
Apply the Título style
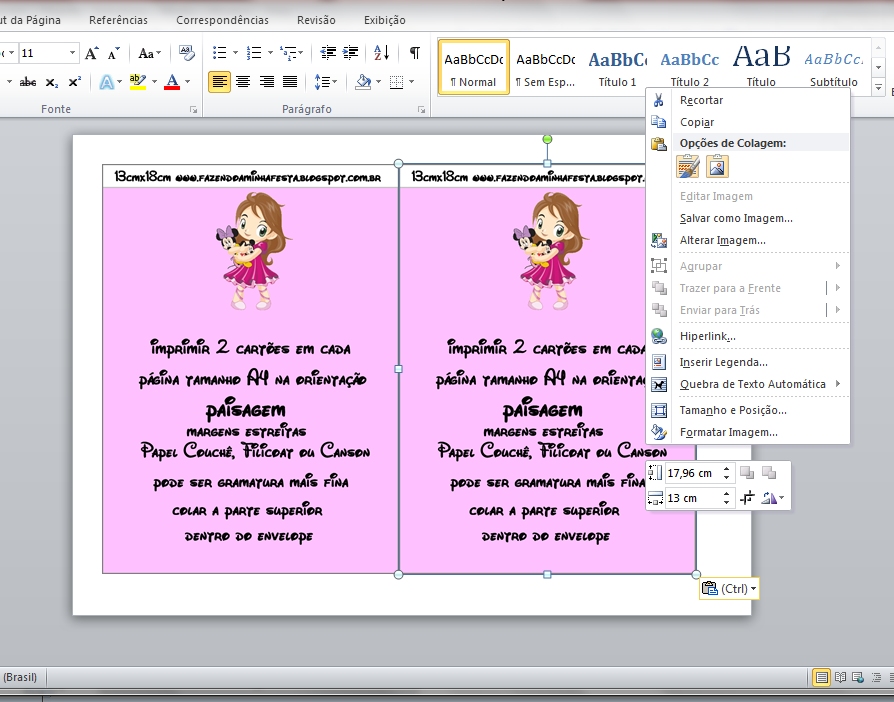761,67
